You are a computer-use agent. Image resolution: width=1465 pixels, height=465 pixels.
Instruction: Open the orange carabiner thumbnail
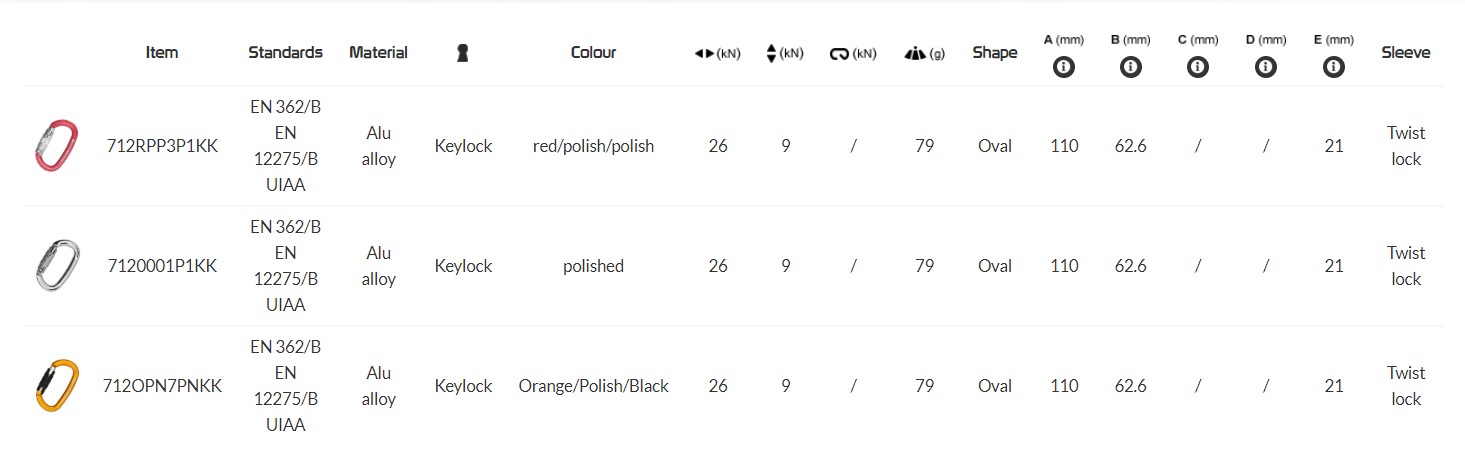coord(55,386)
